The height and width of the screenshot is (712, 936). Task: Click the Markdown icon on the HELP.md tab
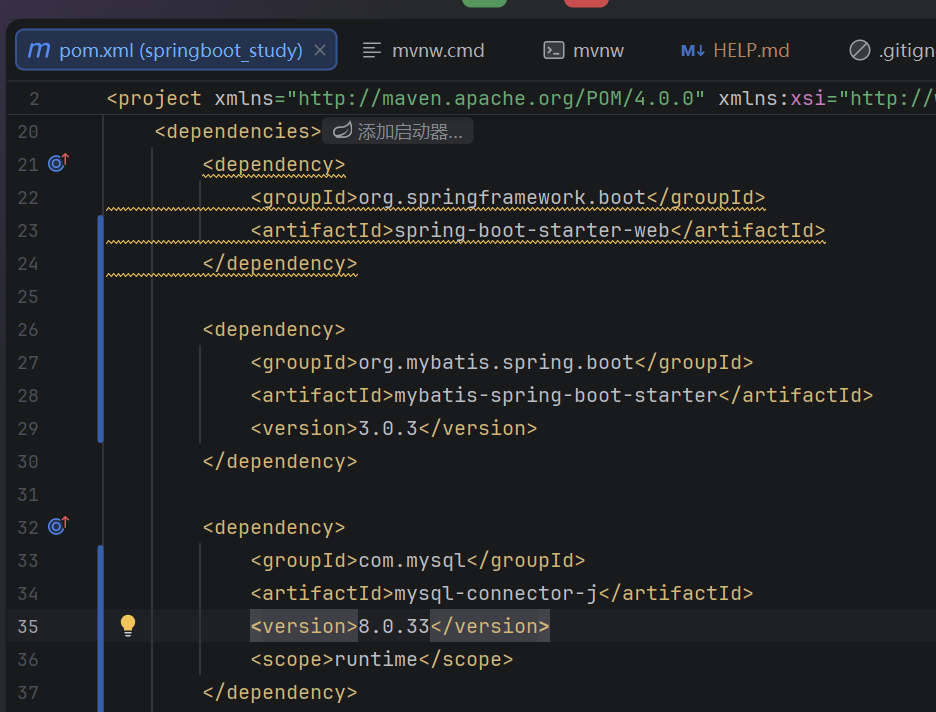click(692, 51)
